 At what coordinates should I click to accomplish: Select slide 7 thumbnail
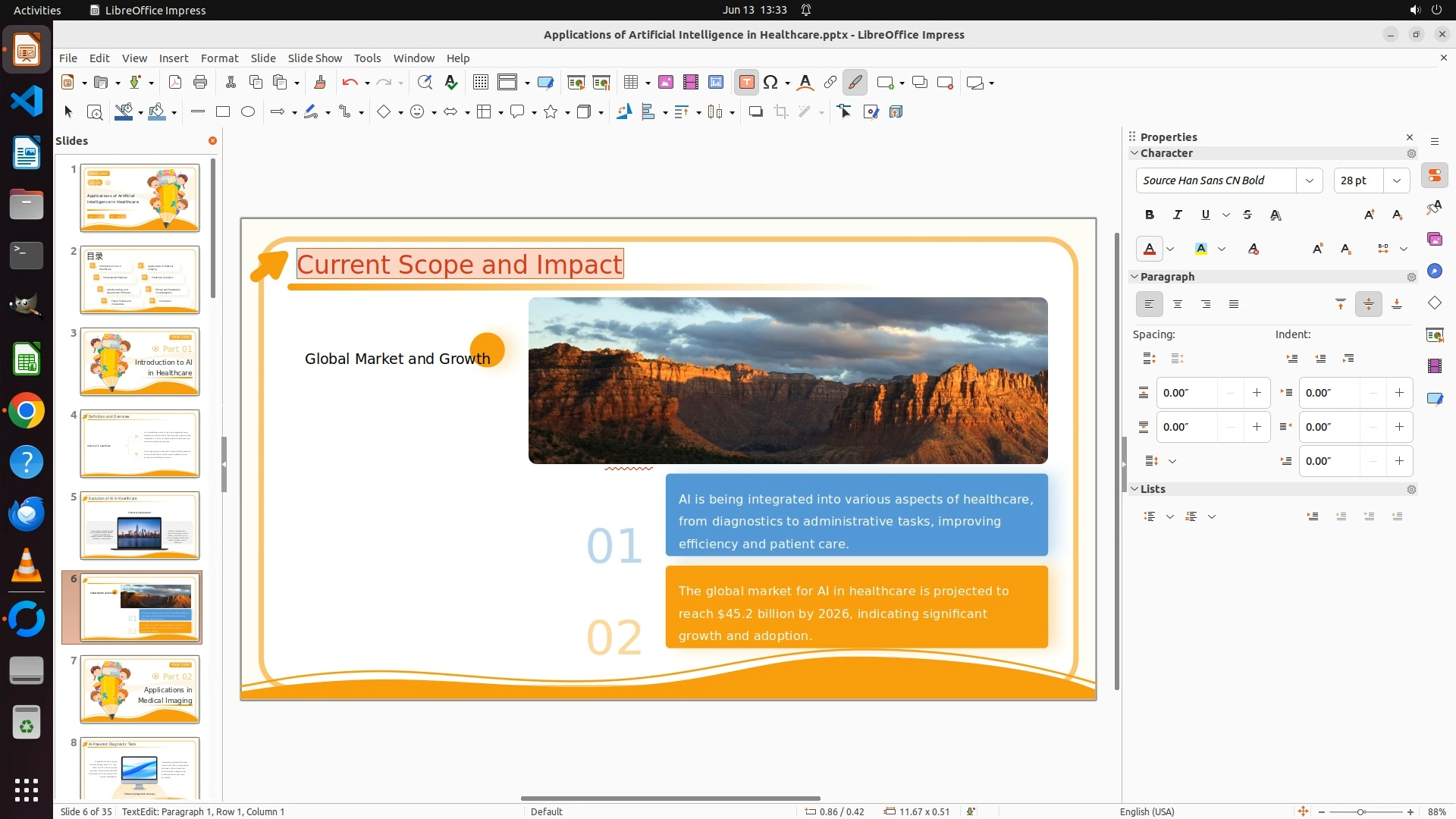click(140, 689)
